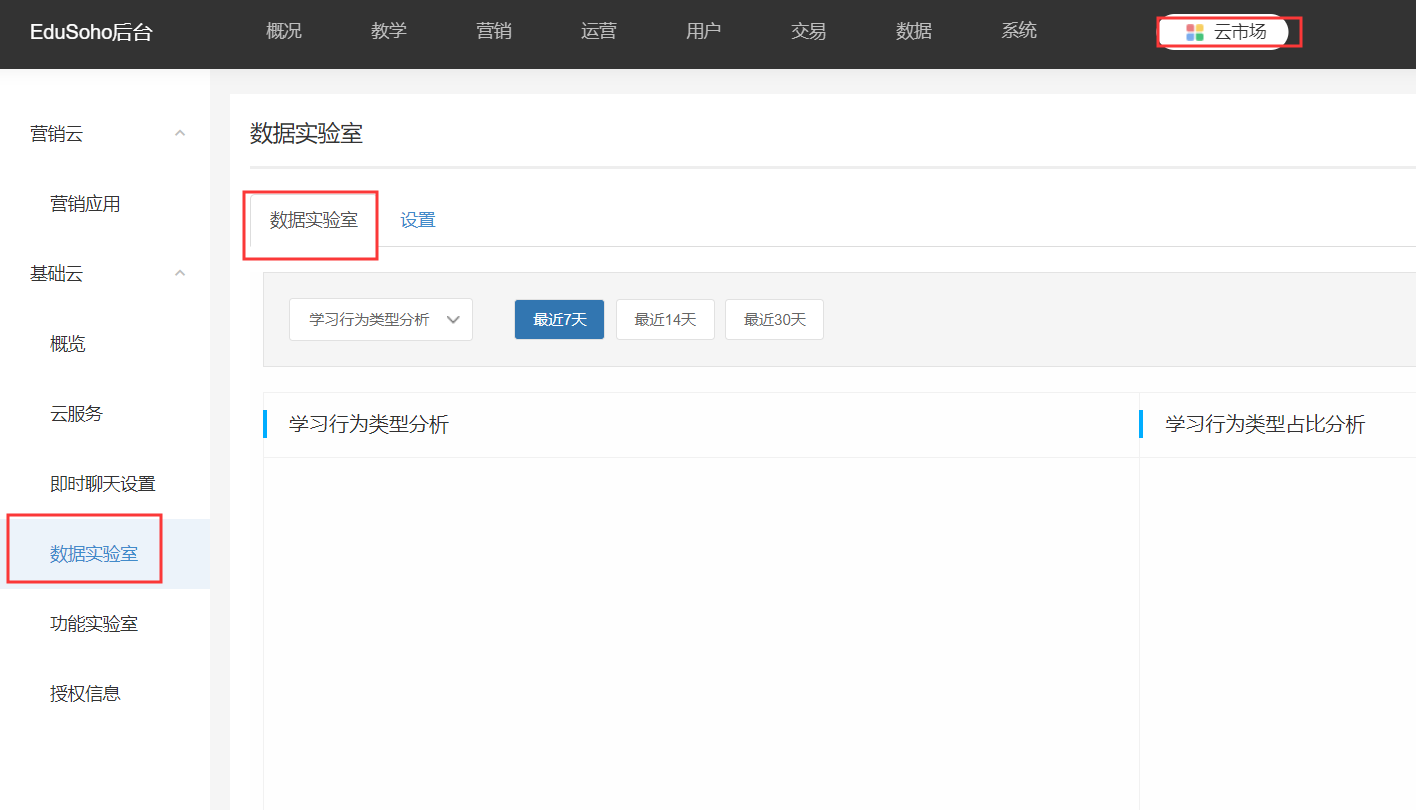Collapse the 营销云 sidebar section chevron
Screen dimensions: 1416x810
180,133
